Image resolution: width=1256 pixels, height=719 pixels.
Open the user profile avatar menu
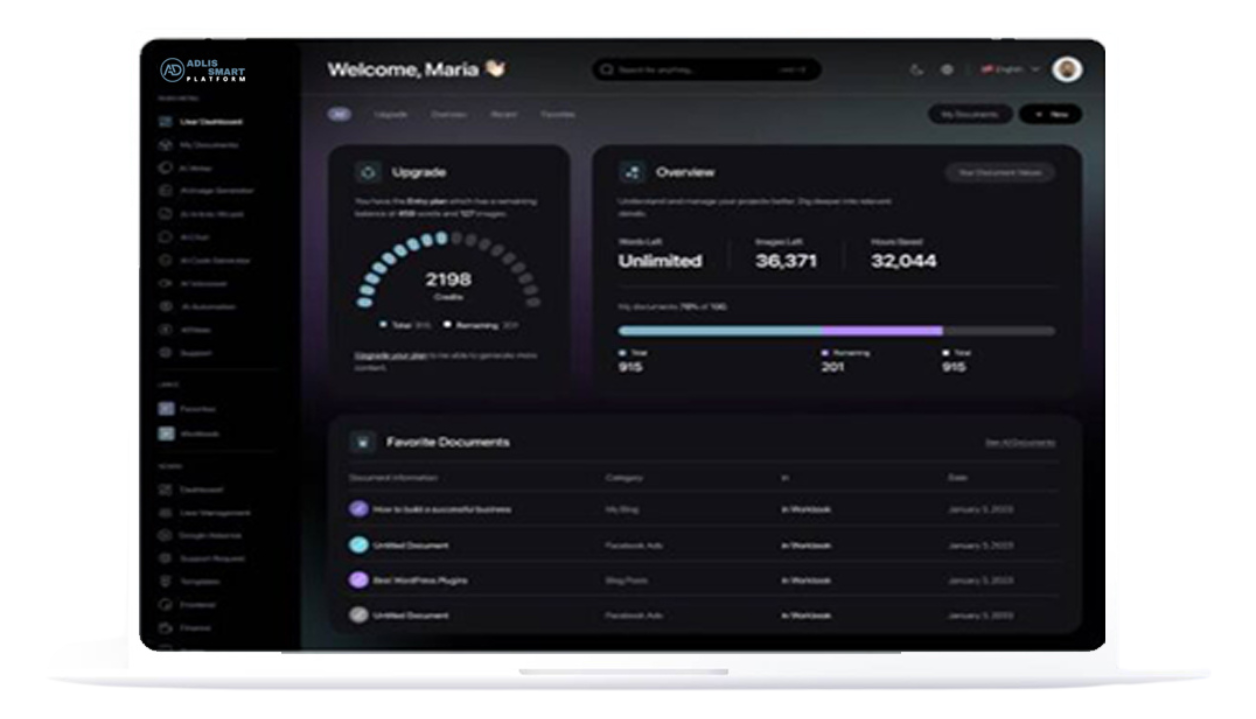pos(1067,69)
